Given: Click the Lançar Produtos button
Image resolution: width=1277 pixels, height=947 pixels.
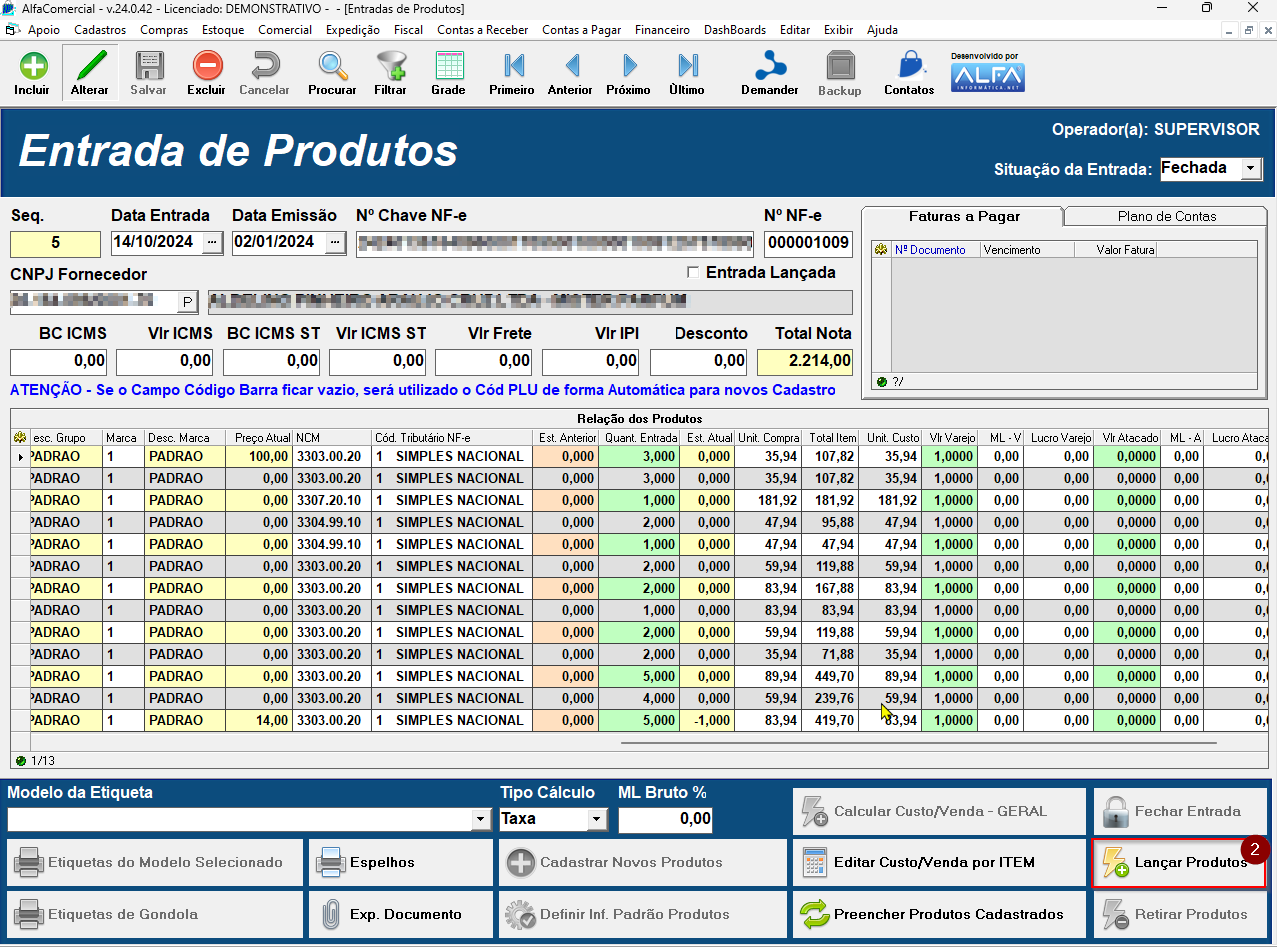Looking at the screenshot, I should pos(1178,863).
